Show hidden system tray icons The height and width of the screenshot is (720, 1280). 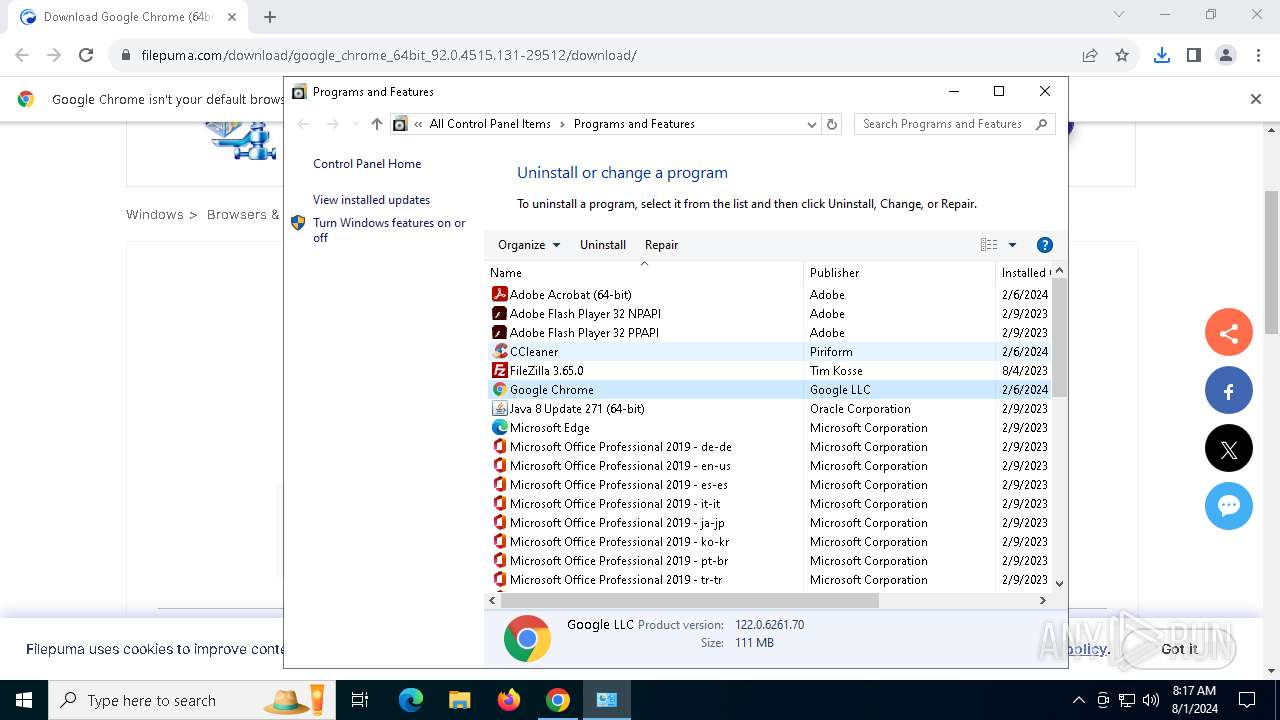[x=1078, y=700]
